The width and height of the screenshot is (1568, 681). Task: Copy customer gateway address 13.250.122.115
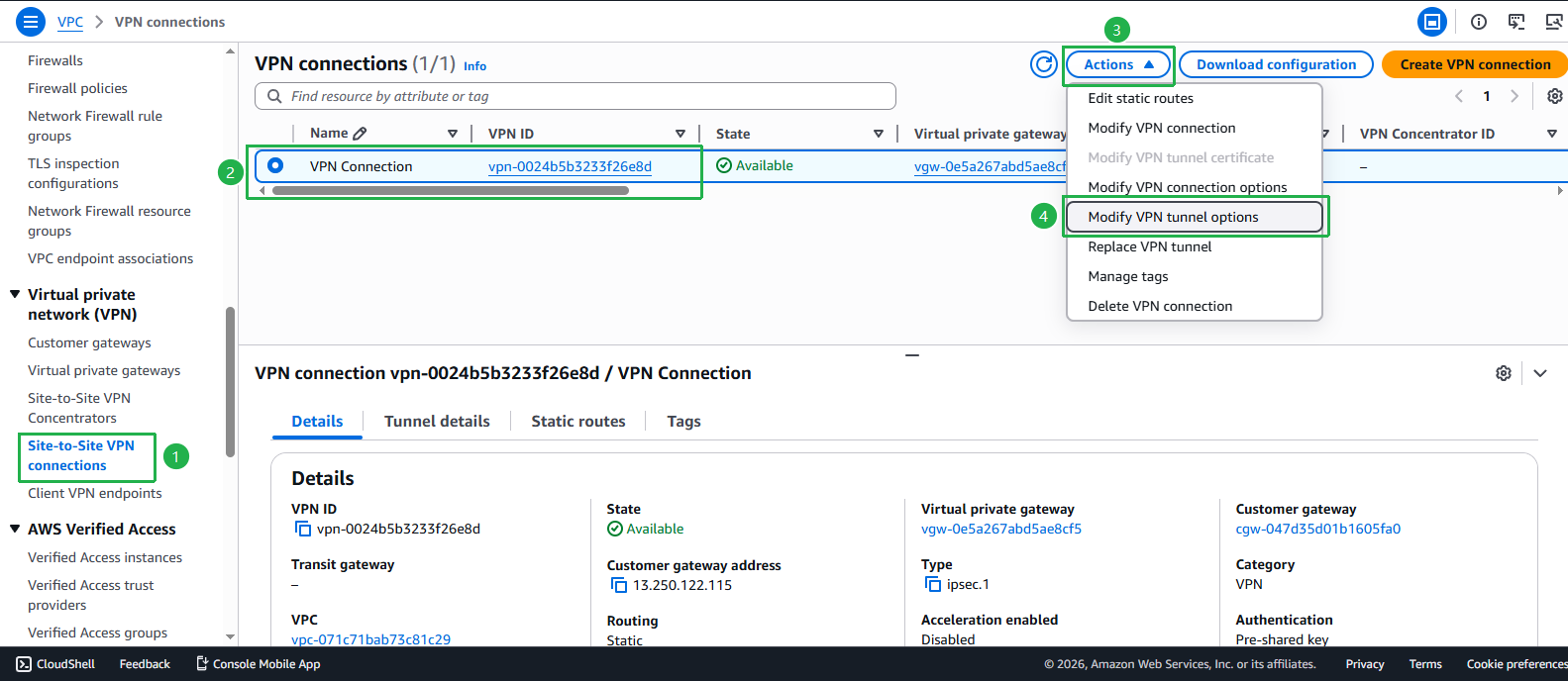tap(619, 585)
